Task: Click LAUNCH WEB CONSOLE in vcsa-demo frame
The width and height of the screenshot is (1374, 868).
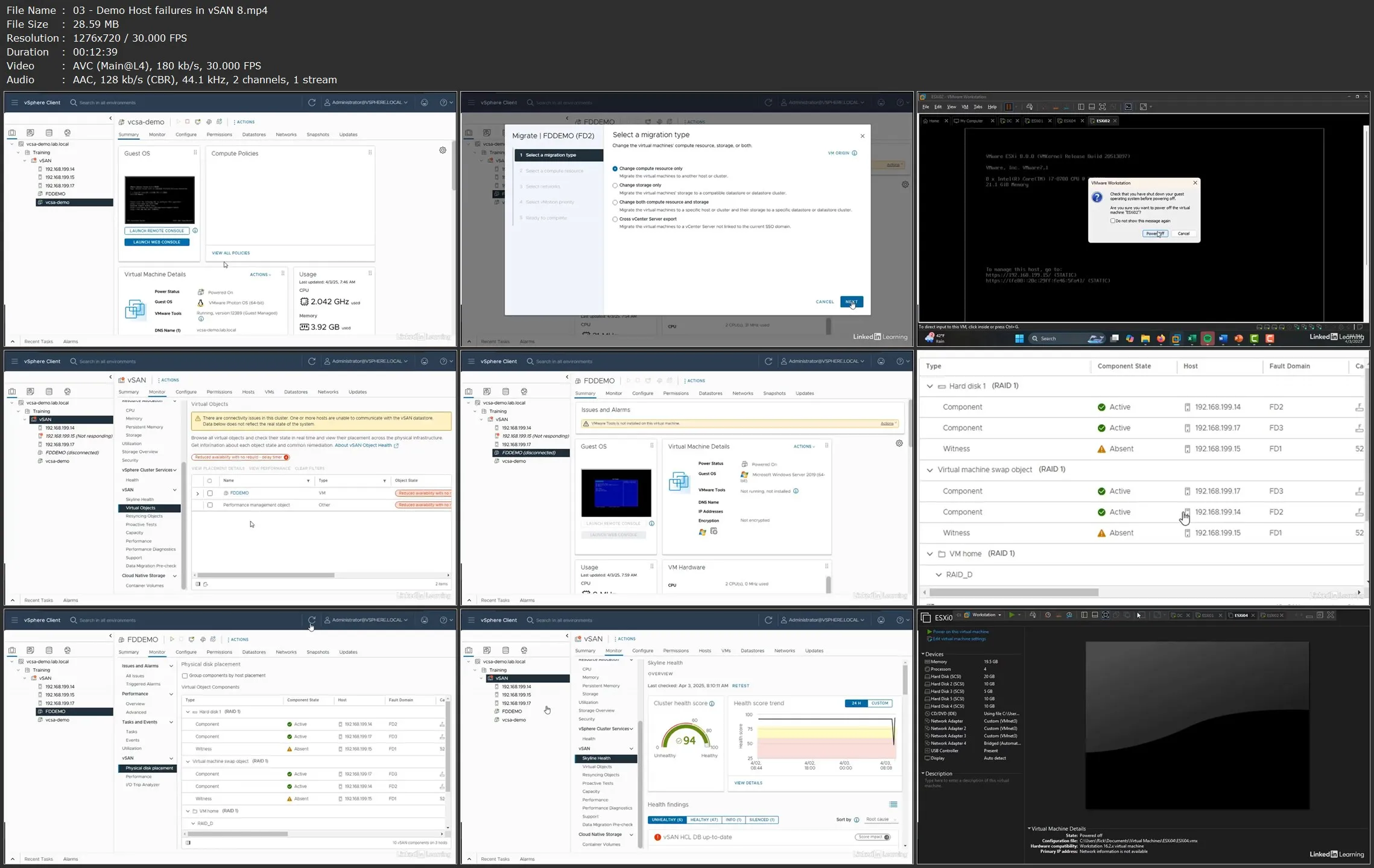Action: point(157,242)
